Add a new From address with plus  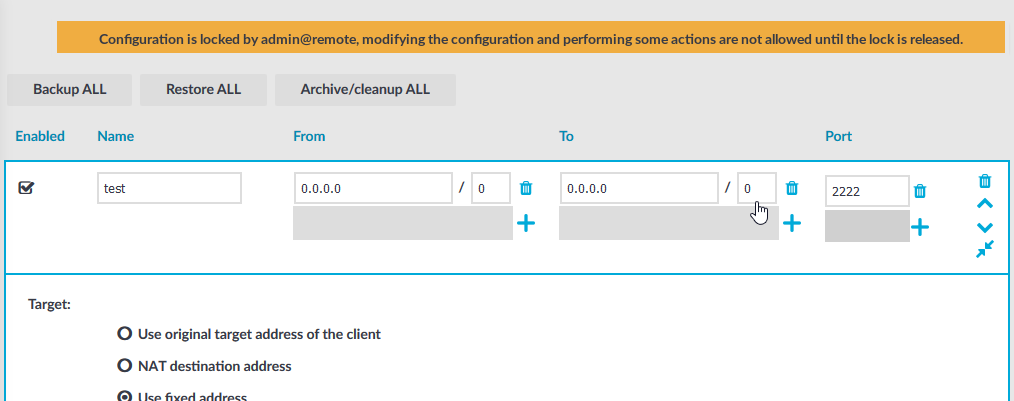526,224
